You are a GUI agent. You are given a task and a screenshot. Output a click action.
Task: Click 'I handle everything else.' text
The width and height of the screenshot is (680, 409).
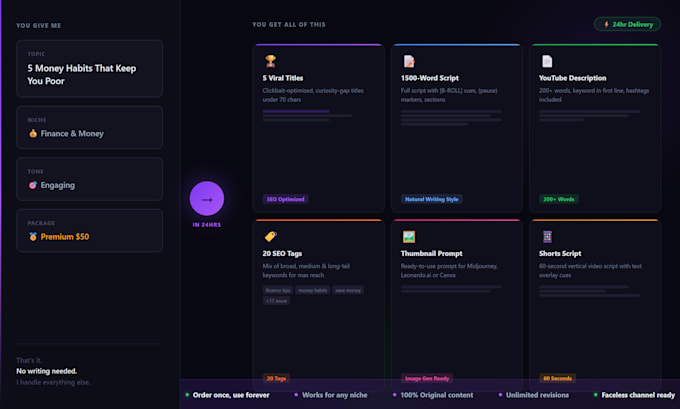53,383
